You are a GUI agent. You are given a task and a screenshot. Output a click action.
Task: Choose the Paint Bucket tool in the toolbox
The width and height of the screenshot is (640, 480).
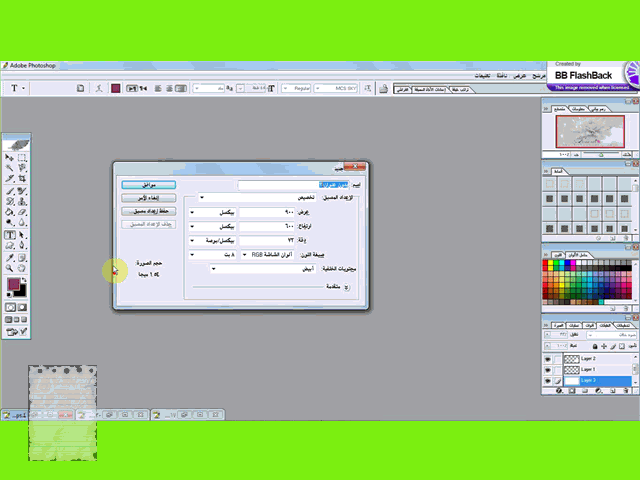click(10, 212)
